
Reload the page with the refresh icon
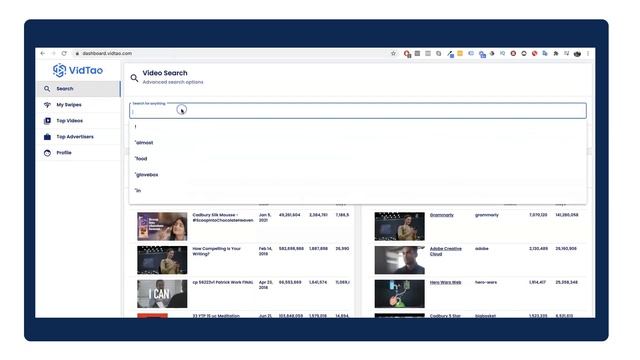click(x=64, y=53)
